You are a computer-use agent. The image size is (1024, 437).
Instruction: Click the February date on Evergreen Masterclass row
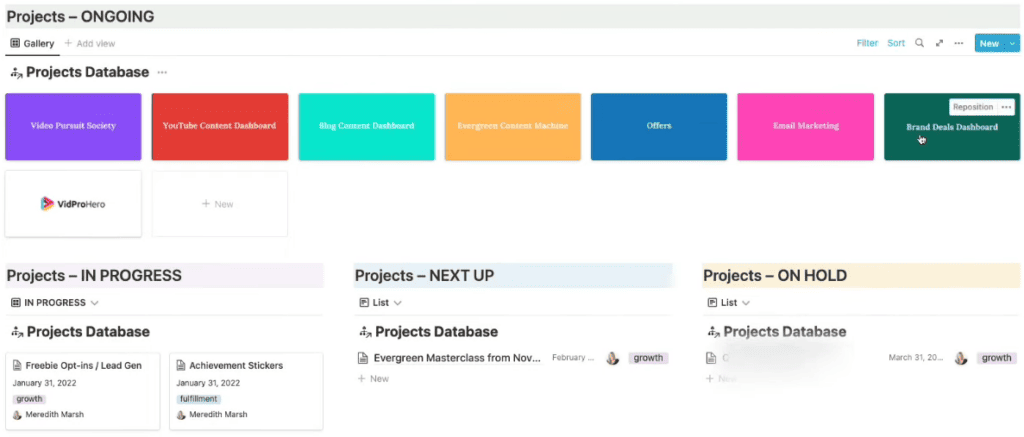(573, 358)
